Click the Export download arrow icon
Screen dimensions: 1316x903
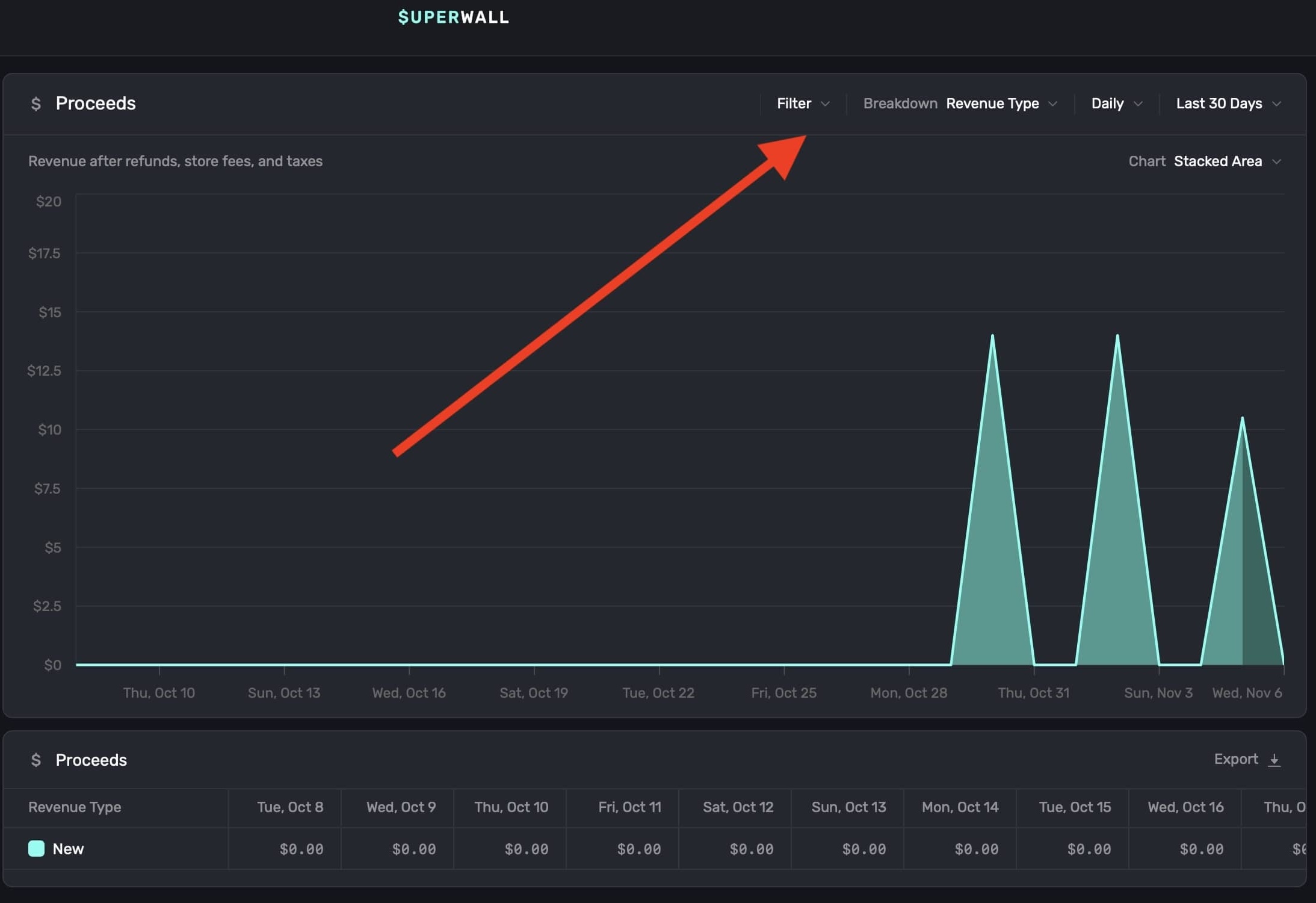click(x=1274, y=760)
